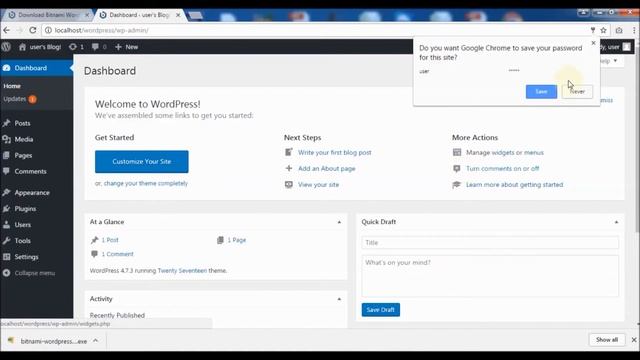Focus the Quick Draft Title field
Viewport: 640px width, 360px height.
pyautogui.click(x=490, y=242)
